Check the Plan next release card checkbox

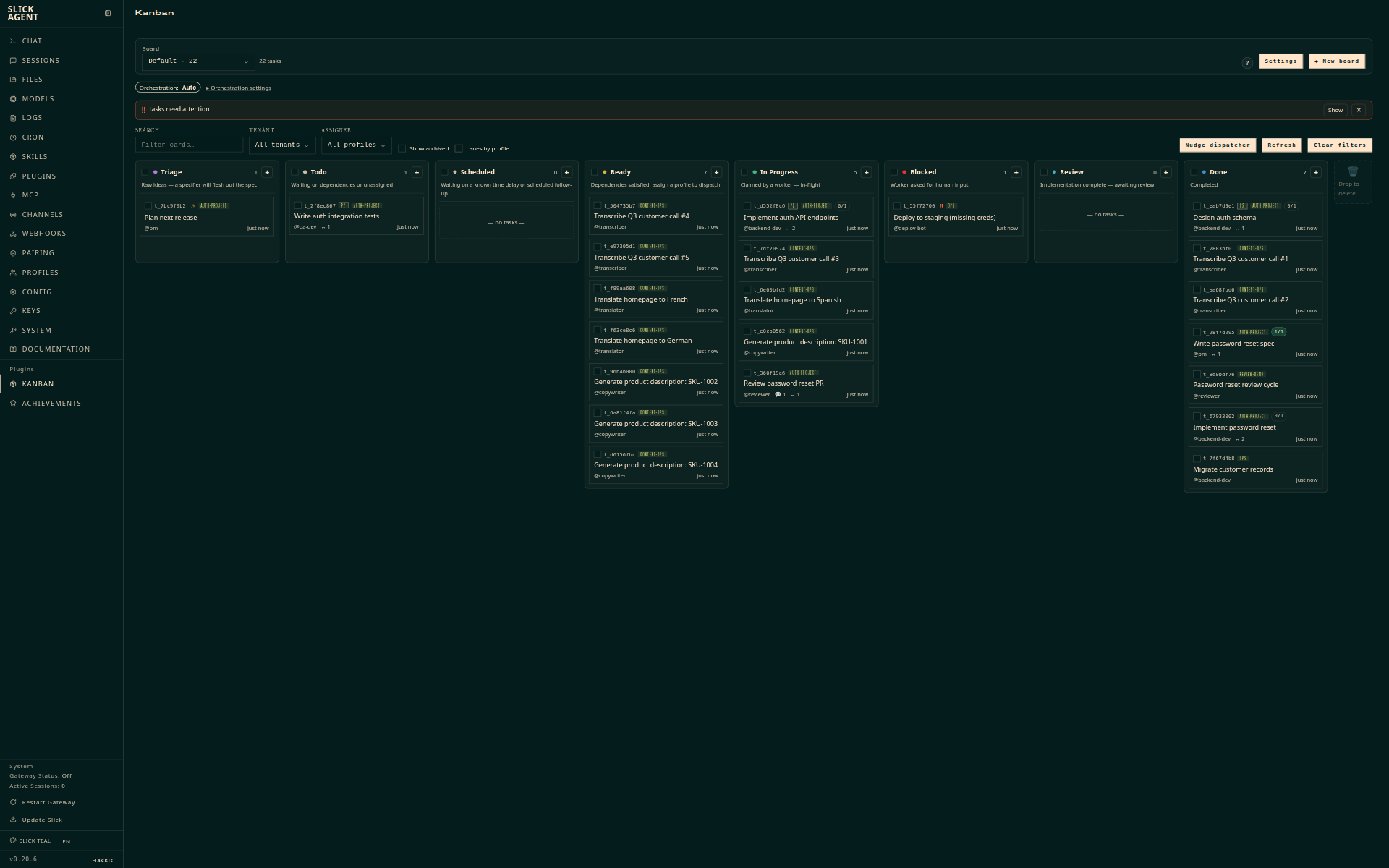(x=148, y=206)
